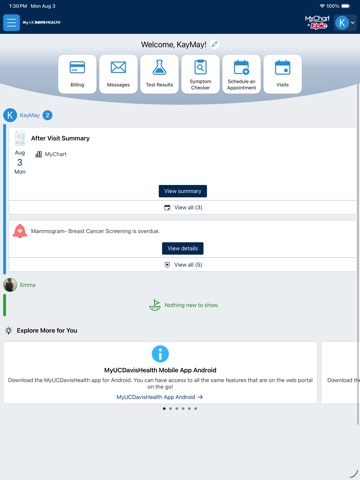Open MyUCDavisHealth App Android link
Screen dimensions: 360x480
(159, 397)
